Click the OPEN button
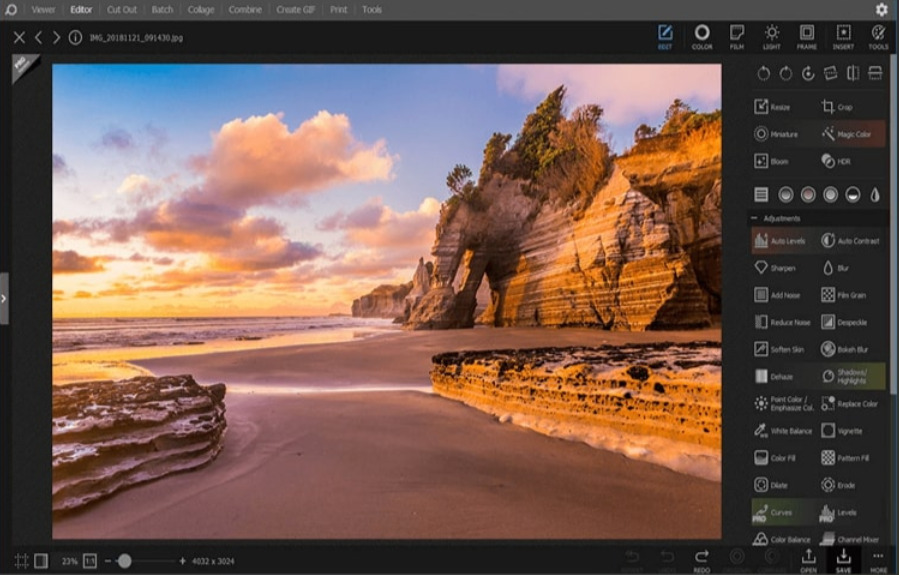 coord(808,560)
